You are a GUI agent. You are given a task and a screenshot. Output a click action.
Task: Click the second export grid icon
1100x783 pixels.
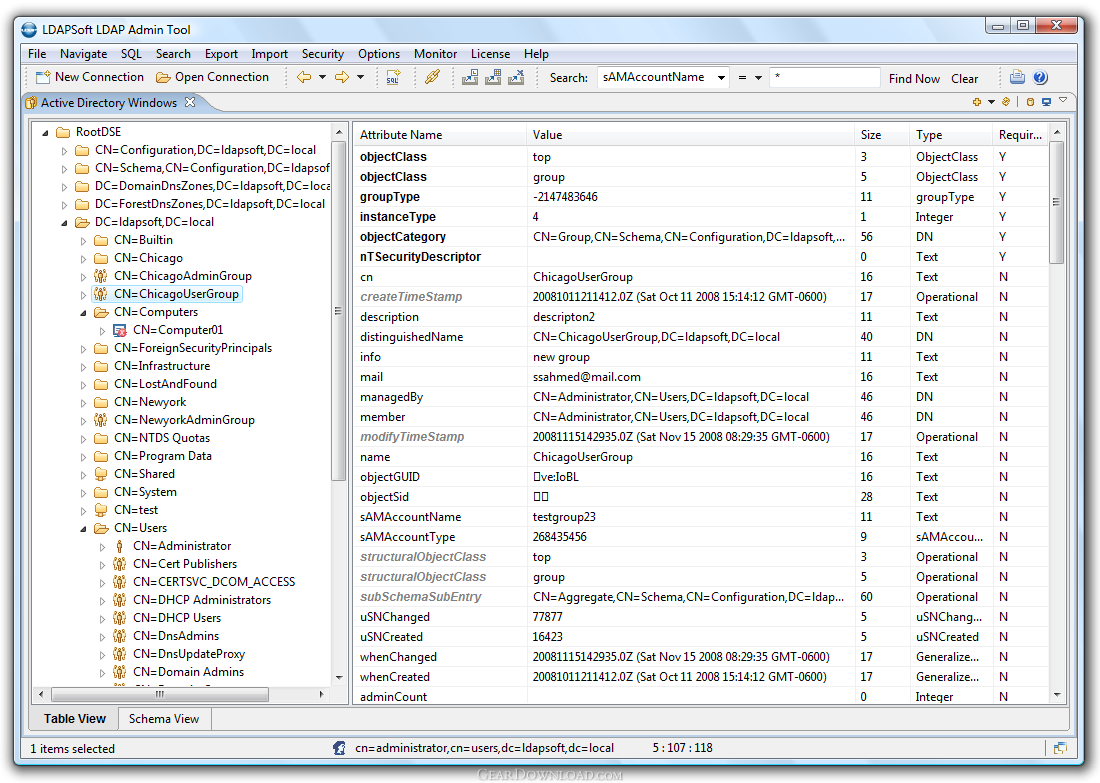point(493,77)
